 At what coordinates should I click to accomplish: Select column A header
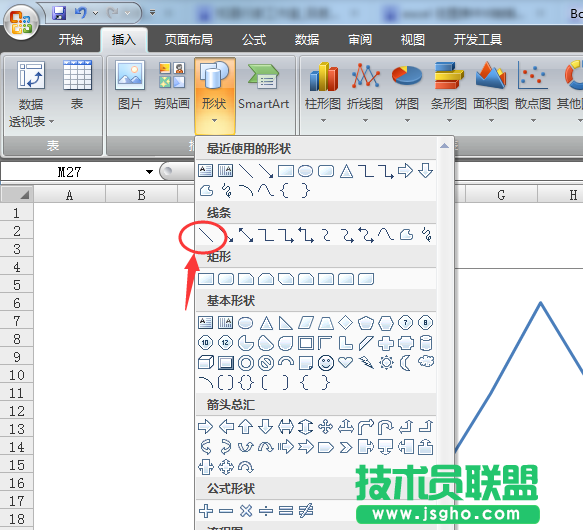click(70, 195)
